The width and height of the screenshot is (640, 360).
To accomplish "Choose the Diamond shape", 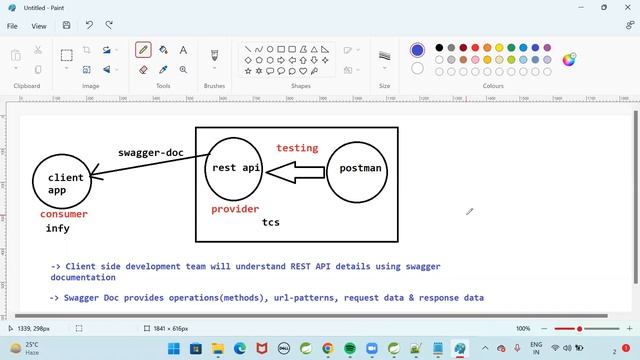I will click(248, 60).
